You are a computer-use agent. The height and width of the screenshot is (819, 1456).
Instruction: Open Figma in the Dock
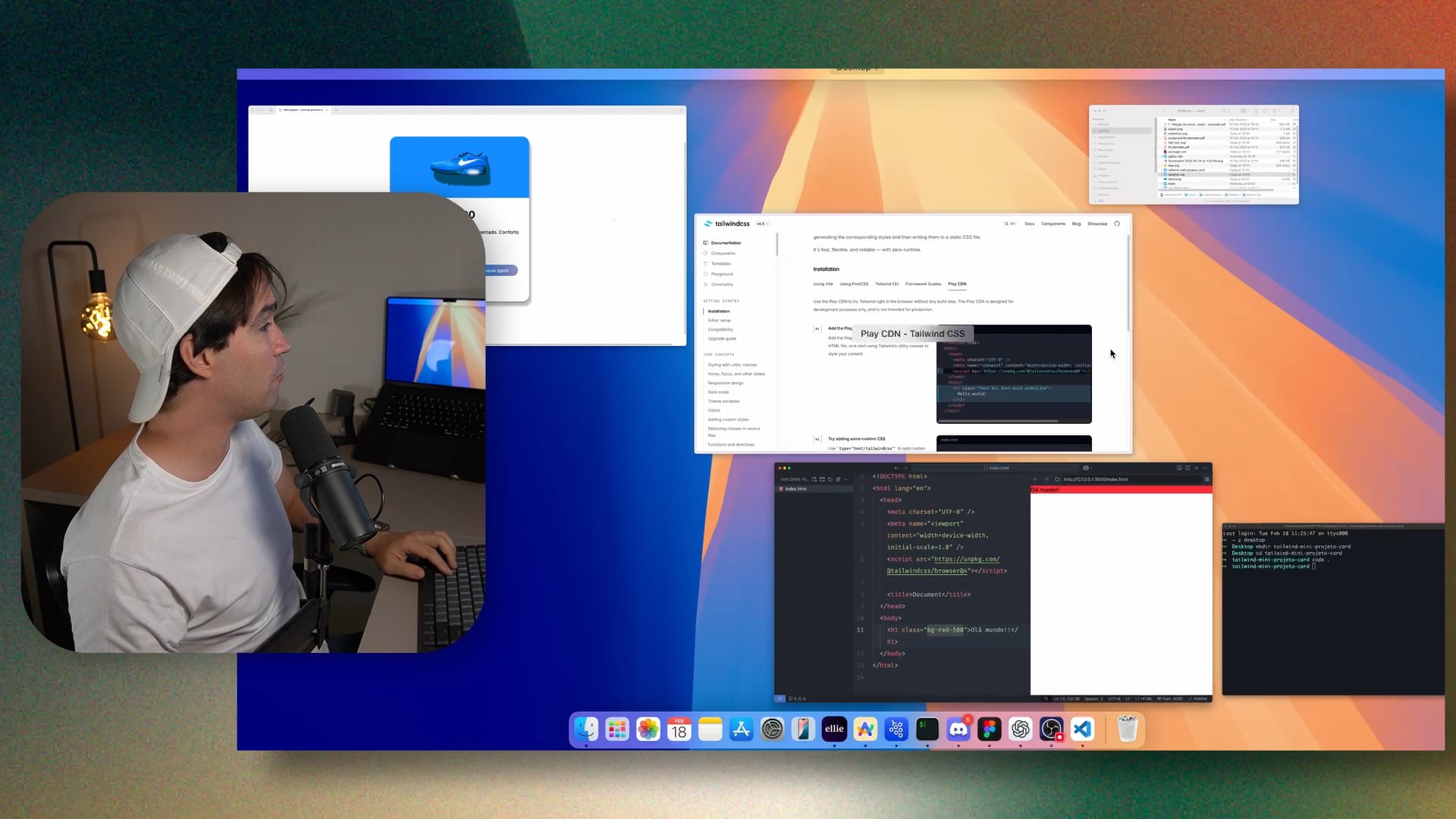(990, 730)
